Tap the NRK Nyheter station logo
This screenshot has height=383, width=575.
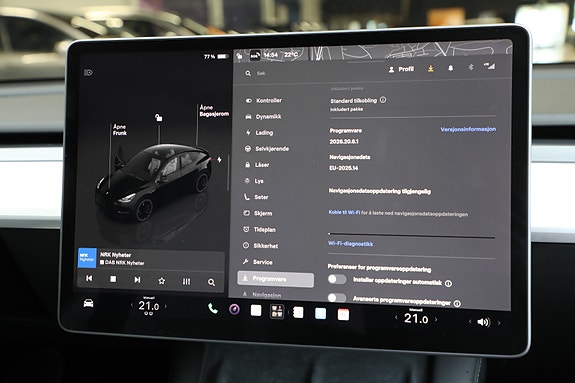coord(87,258)
